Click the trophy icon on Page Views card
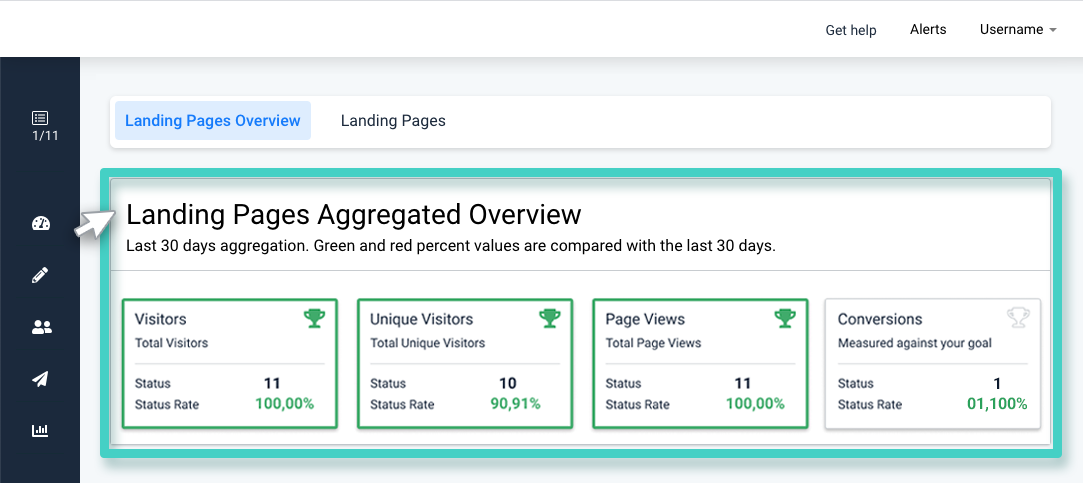The width and height of the screenshot is (1083, 483). pyautogui.click(x=785, y=319)
